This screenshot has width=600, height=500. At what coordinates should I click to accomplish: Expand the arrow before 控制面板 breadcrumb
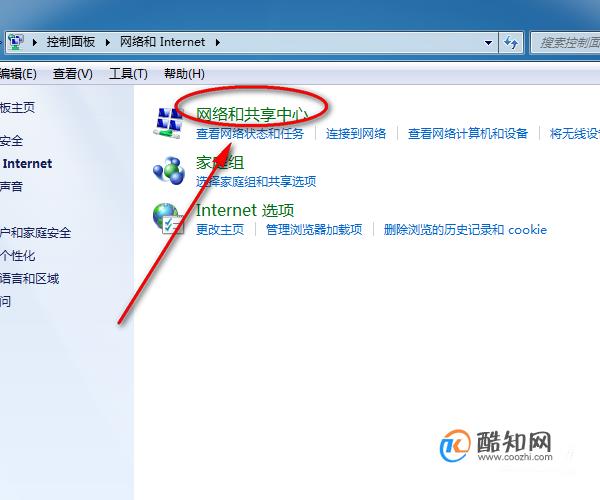[34, 42]
